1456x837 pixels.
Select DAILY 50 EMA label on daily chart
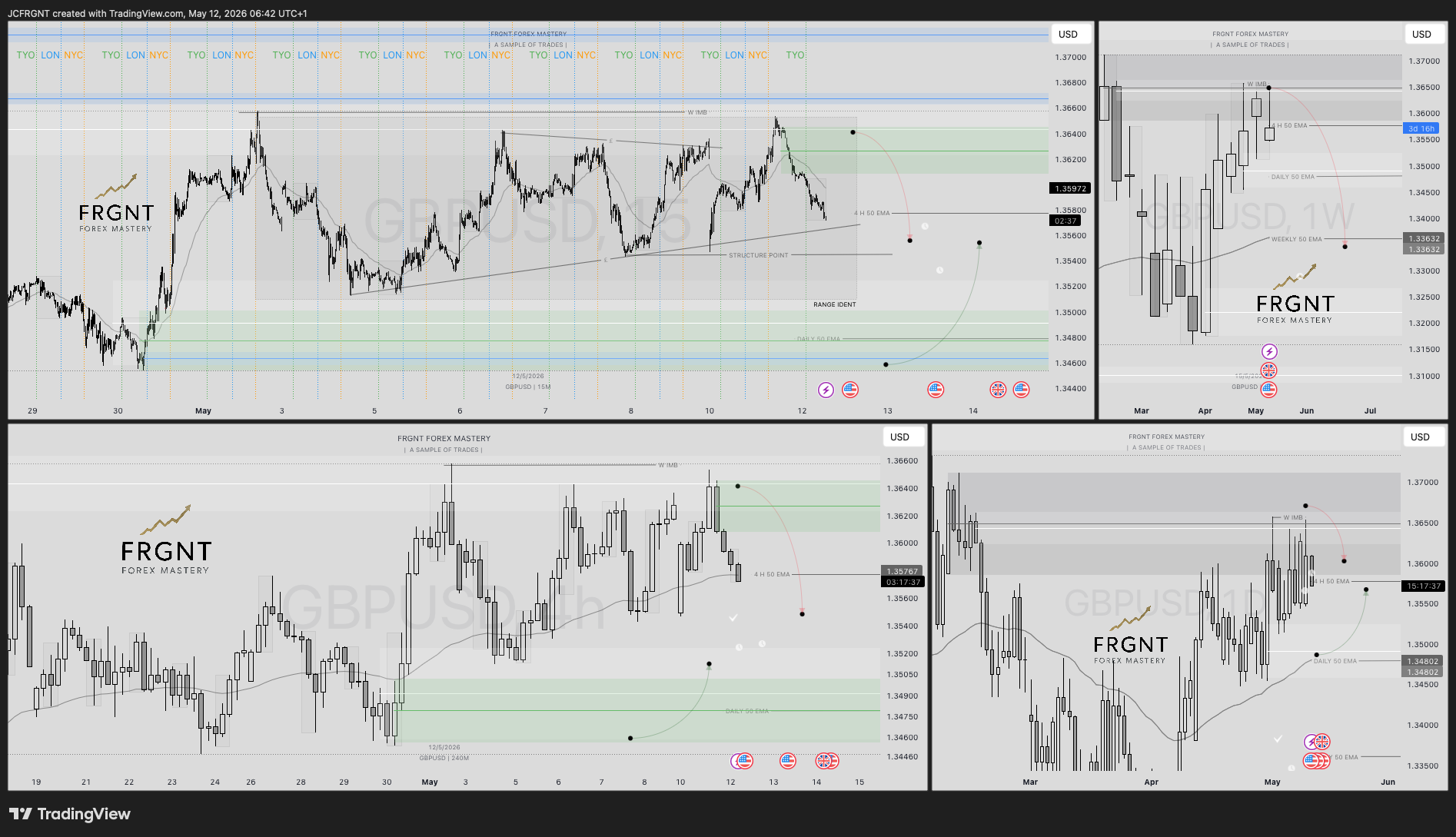pos(1335,661)
